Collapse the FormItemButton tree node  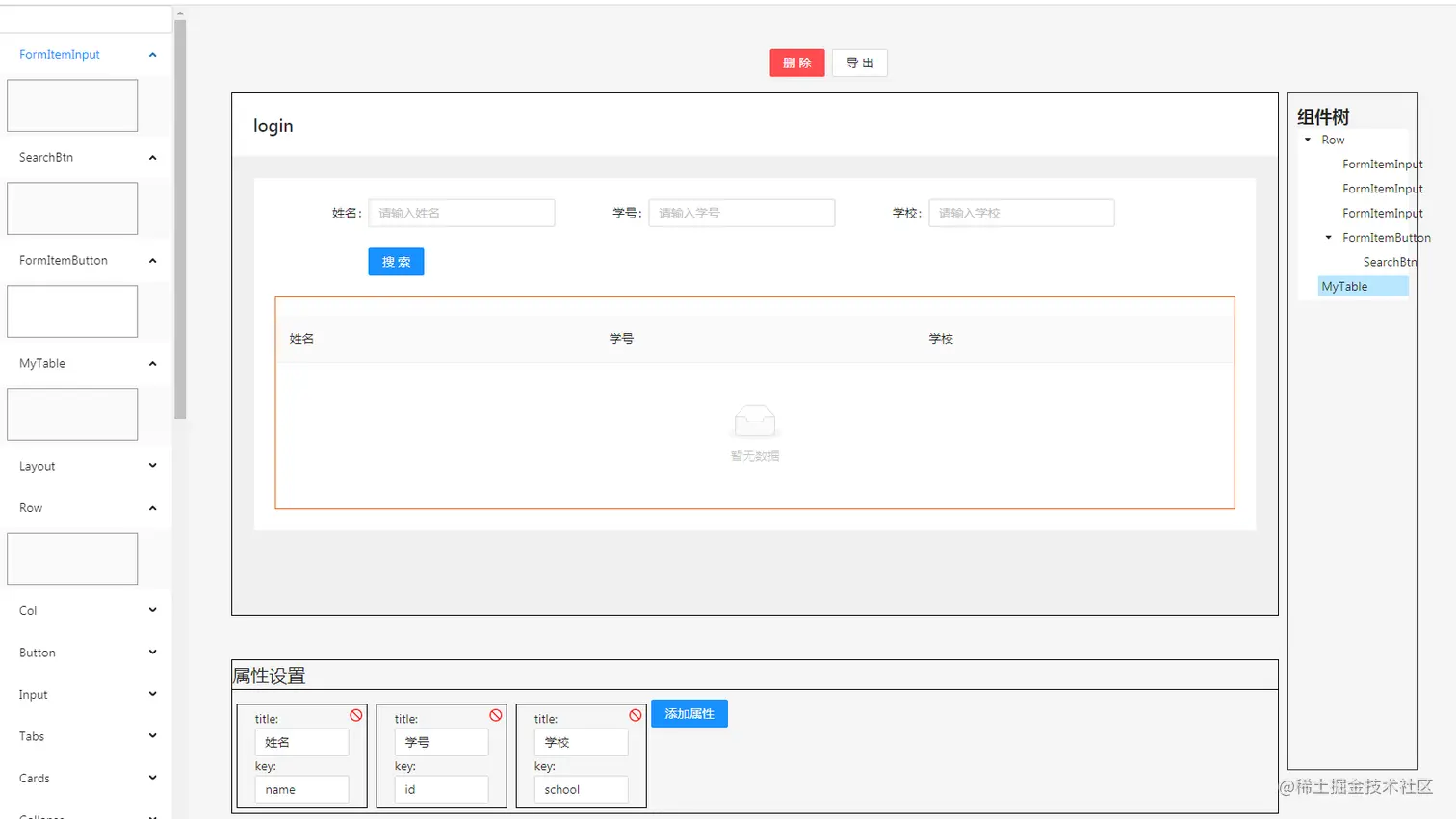tap(1329, 238)
